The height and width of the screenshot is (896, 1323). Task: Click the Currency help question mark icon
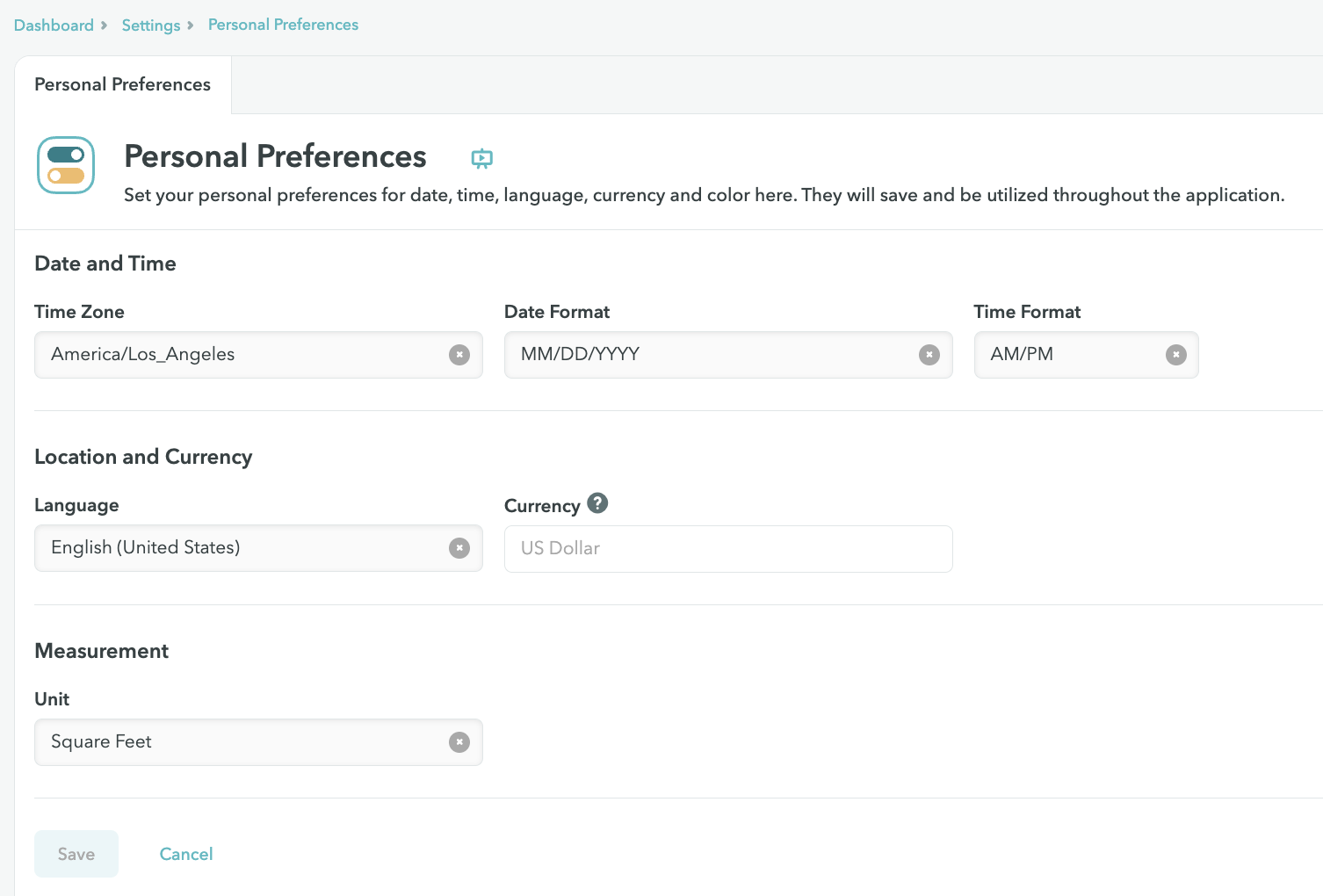pos(597,503)
